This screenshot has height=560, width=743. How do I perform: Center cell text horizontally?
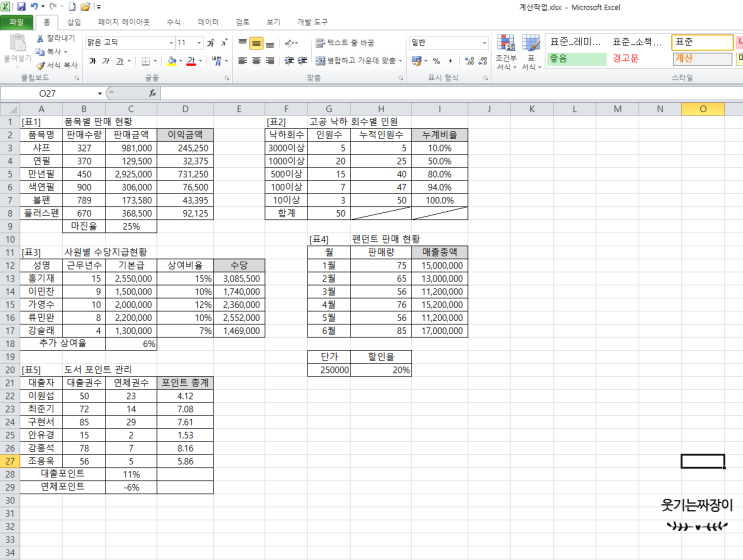(x=256, y=61)
